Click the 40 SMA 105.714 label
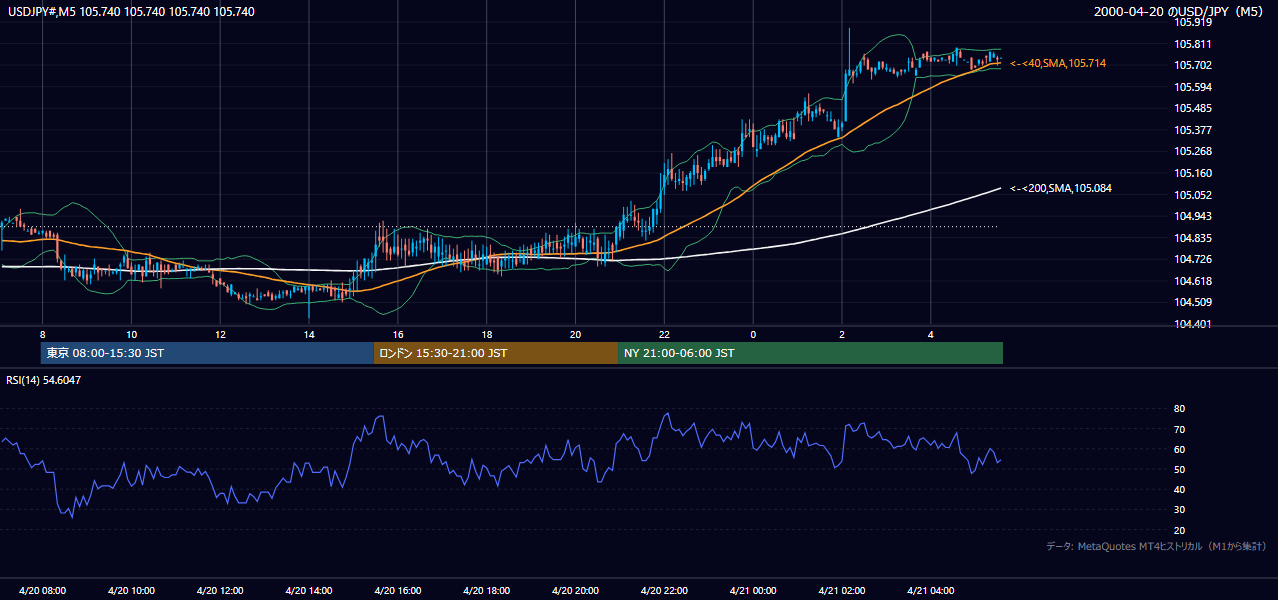Image resolution: width=1278 pixels, height=600 pixels. click(1058, 63)
